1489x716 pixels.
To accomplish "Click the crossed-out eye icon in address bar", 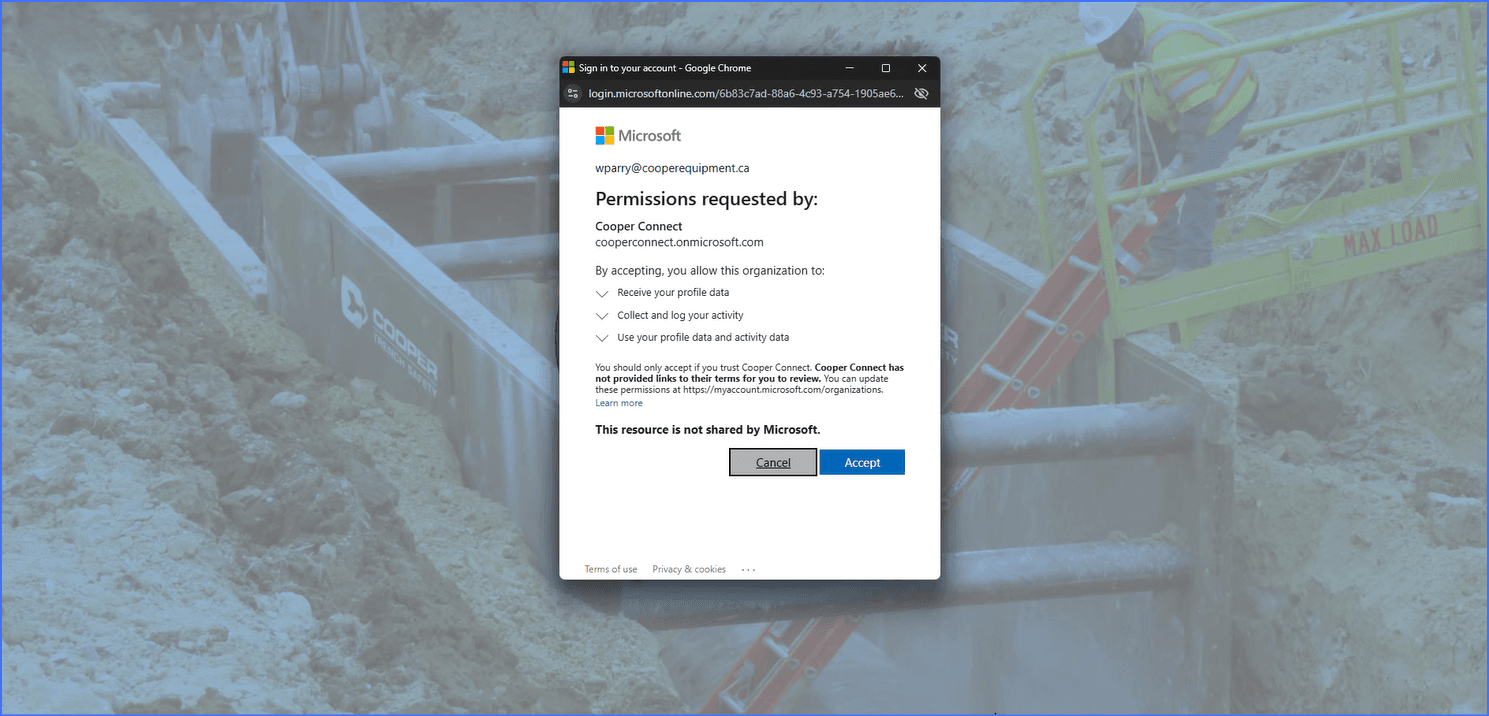I will (x=921, y=93).
